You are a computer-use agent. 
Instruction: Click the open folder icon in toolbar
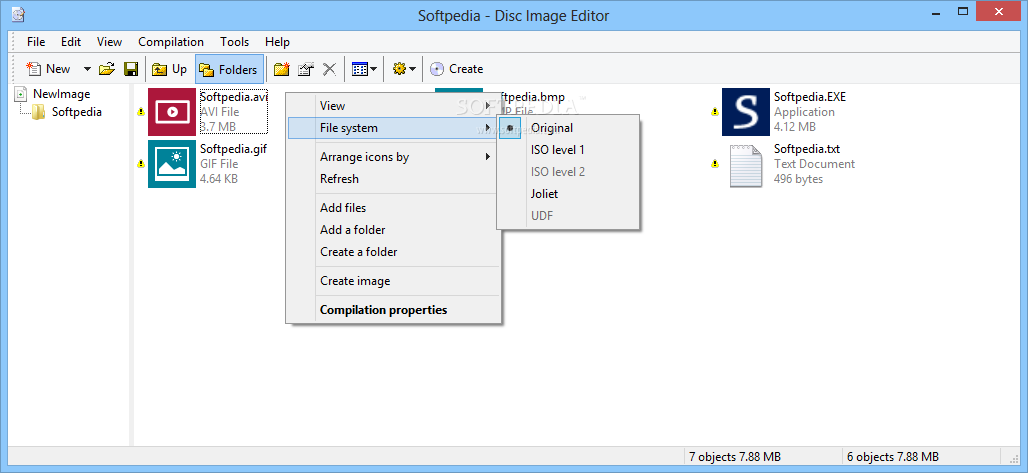[x=106, y=69]
